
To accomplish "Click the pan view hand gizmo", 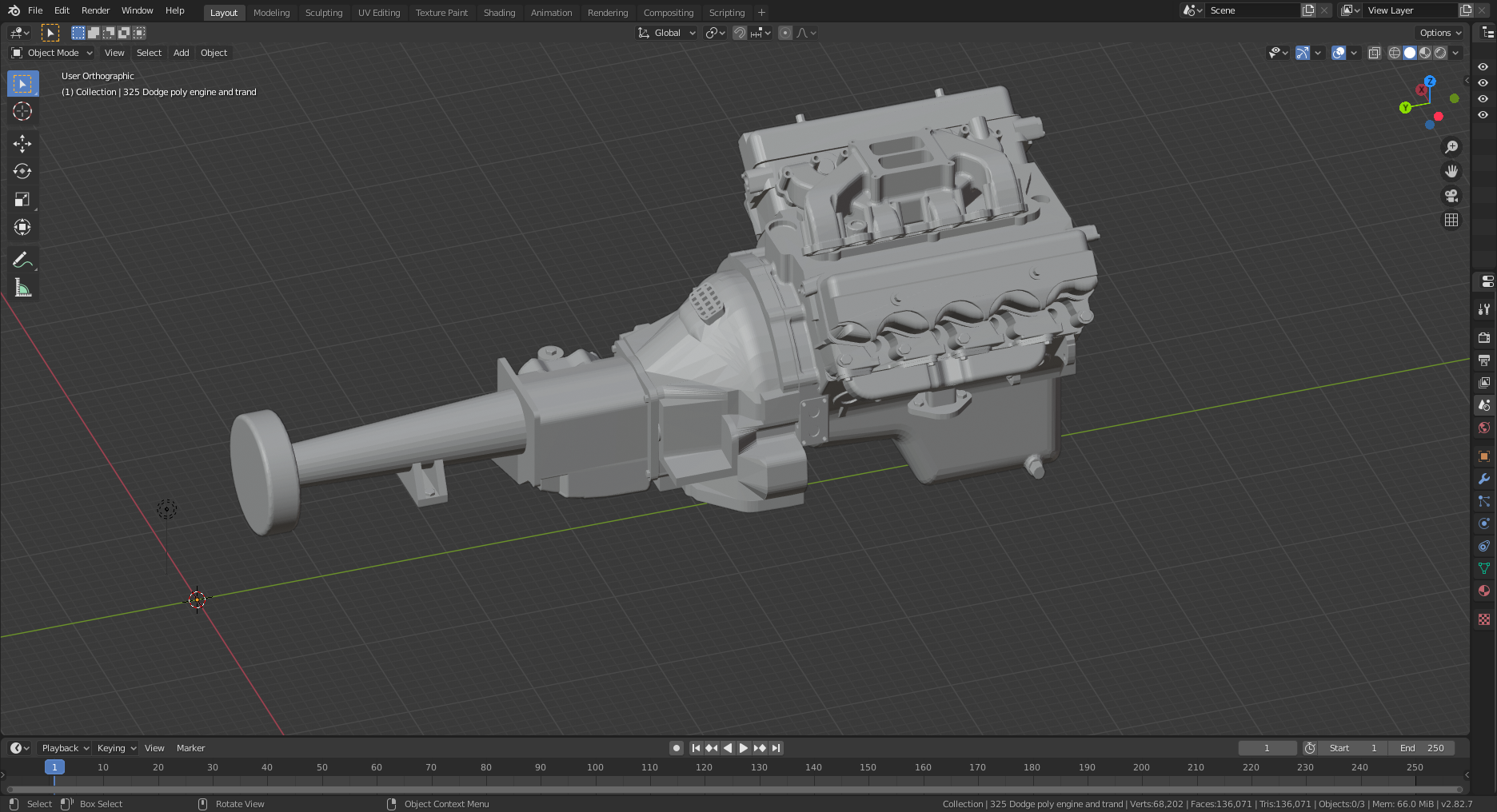I will point(1451,171).
